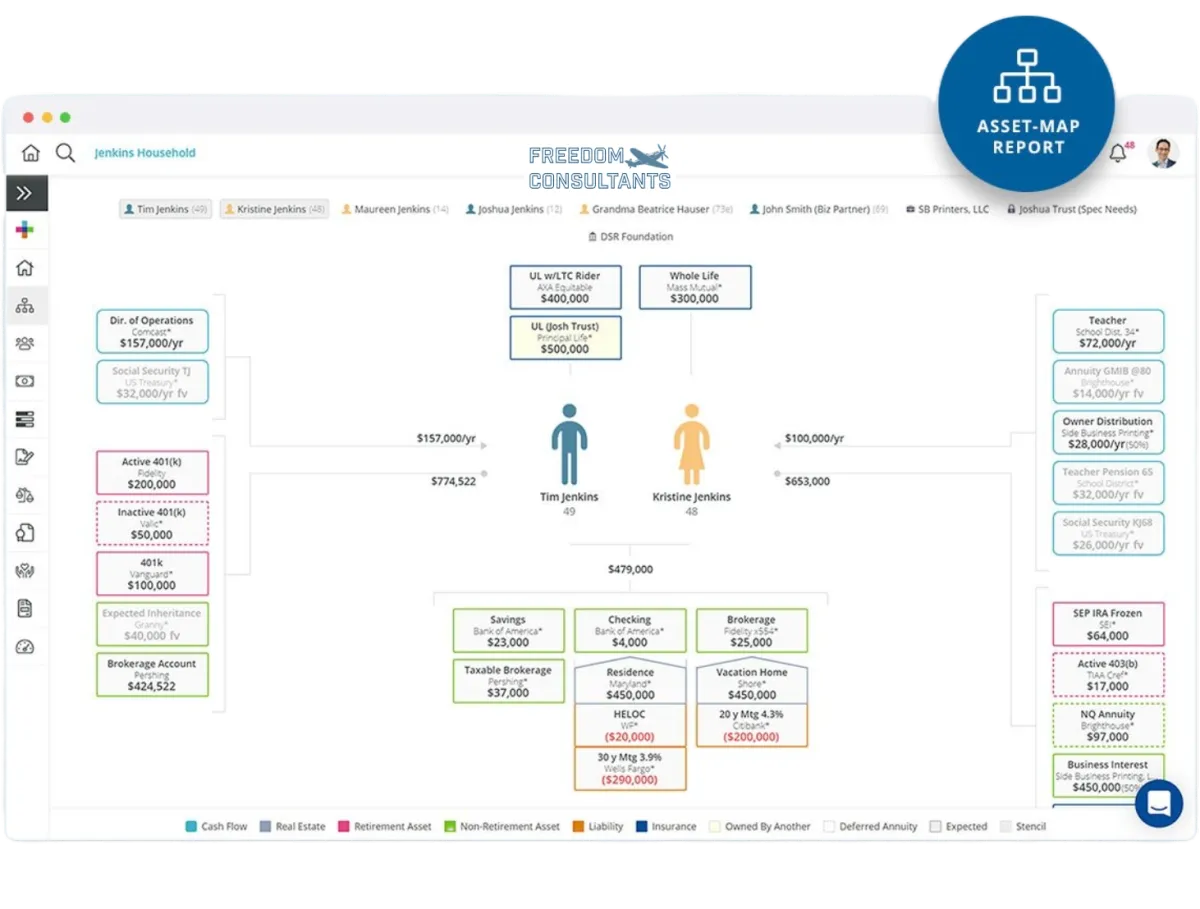Click the colorful plus icon in the sidebar
Image resolution: width=1200 pixels, height=909 pixels.
point(25,230)
